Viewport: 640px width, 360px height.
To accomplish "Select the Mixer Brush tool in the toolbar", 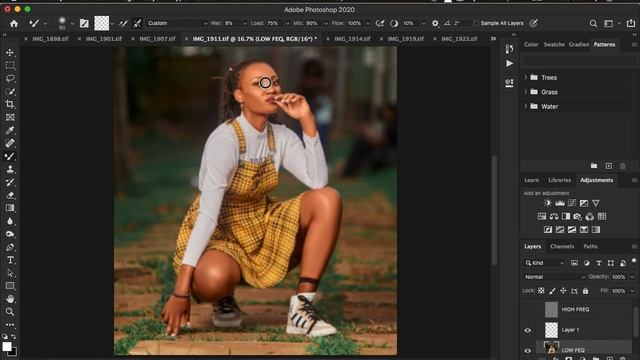I will [10, 156].
